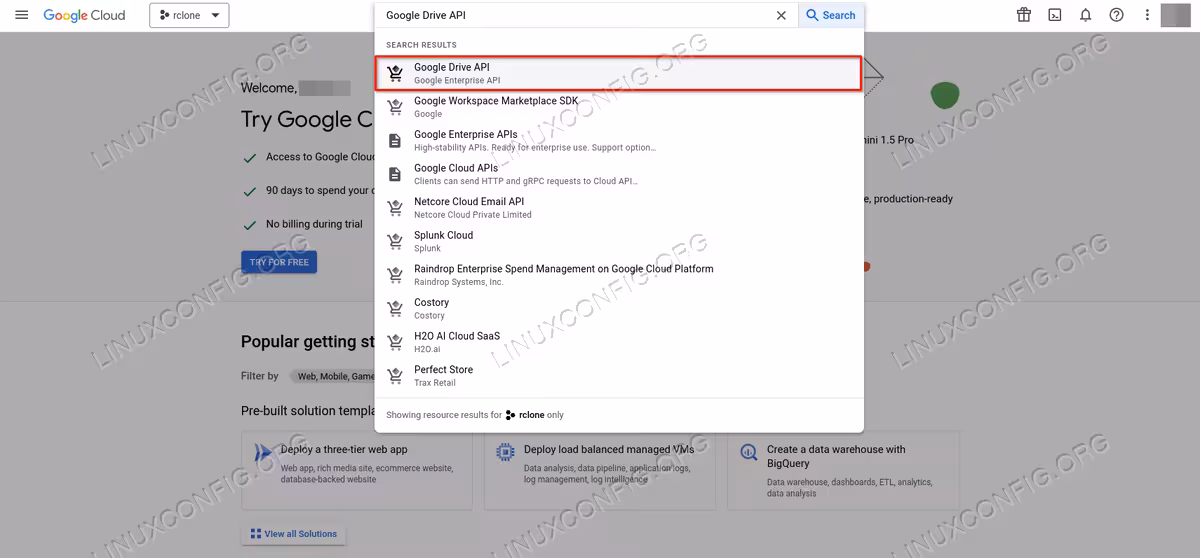This screenshot has width=1200, height=558.
Task: Select the Google Drive API search result
Action: (618, 73)
